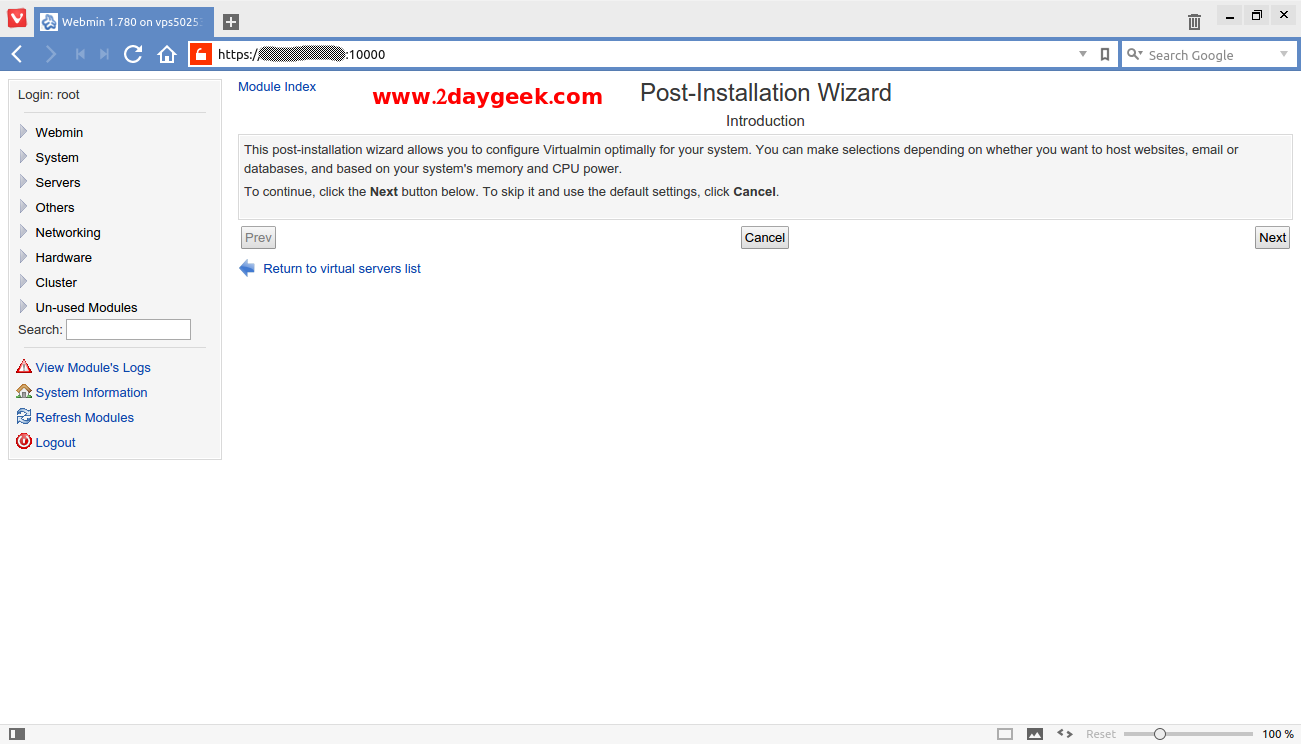Screen dimensions: 1301x744
Task: Click the rewind history button
Action: pos(80,54)
